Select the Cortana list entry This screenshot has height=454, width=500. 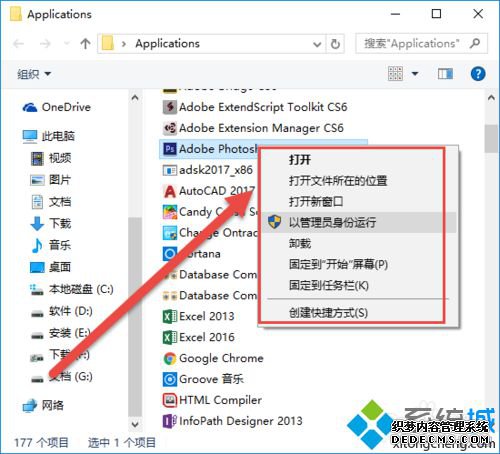coord(192,254)
